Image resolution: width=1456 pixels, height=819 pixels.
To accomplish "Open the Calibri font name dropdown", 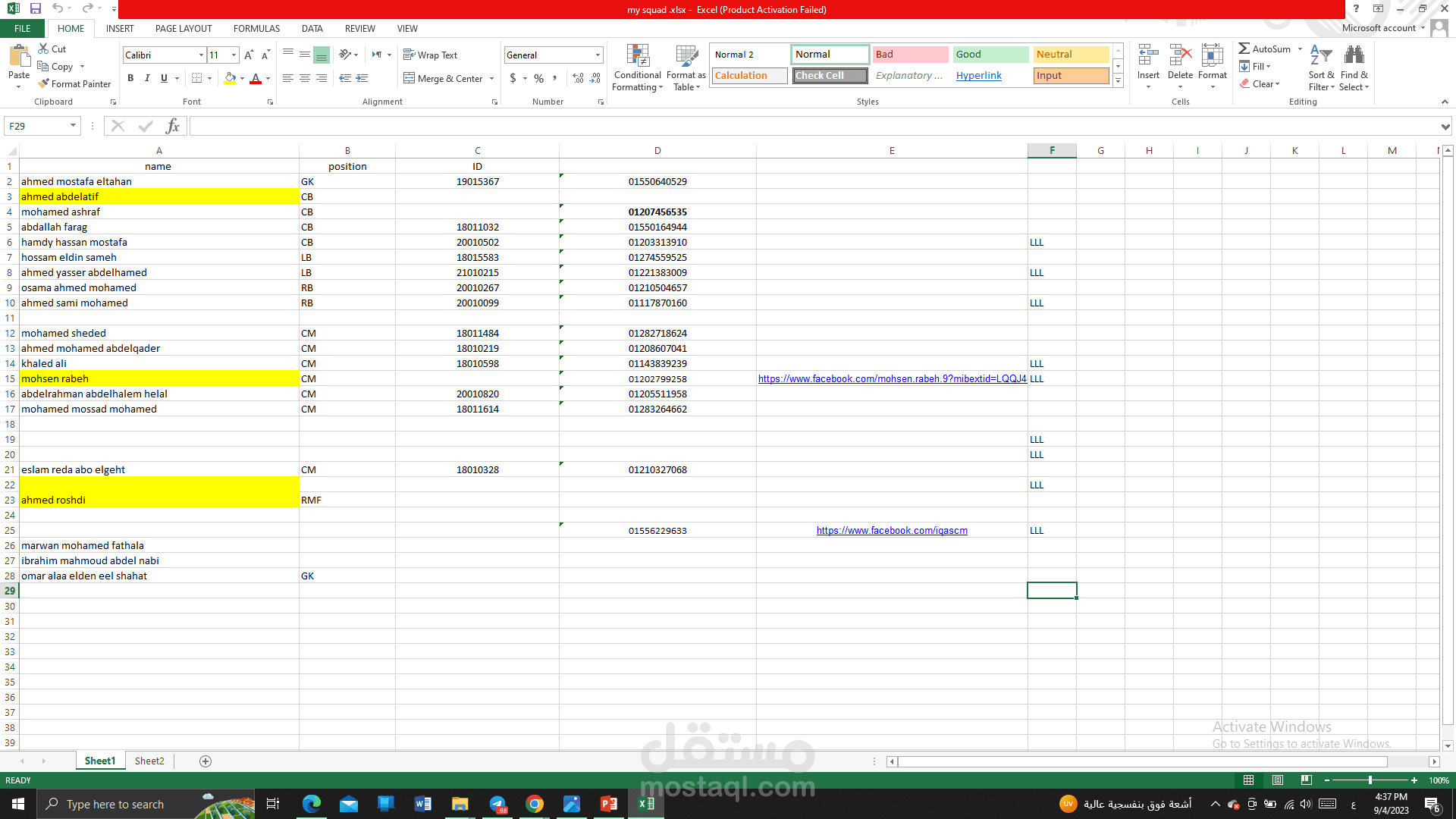I will [x=201, y=55].
